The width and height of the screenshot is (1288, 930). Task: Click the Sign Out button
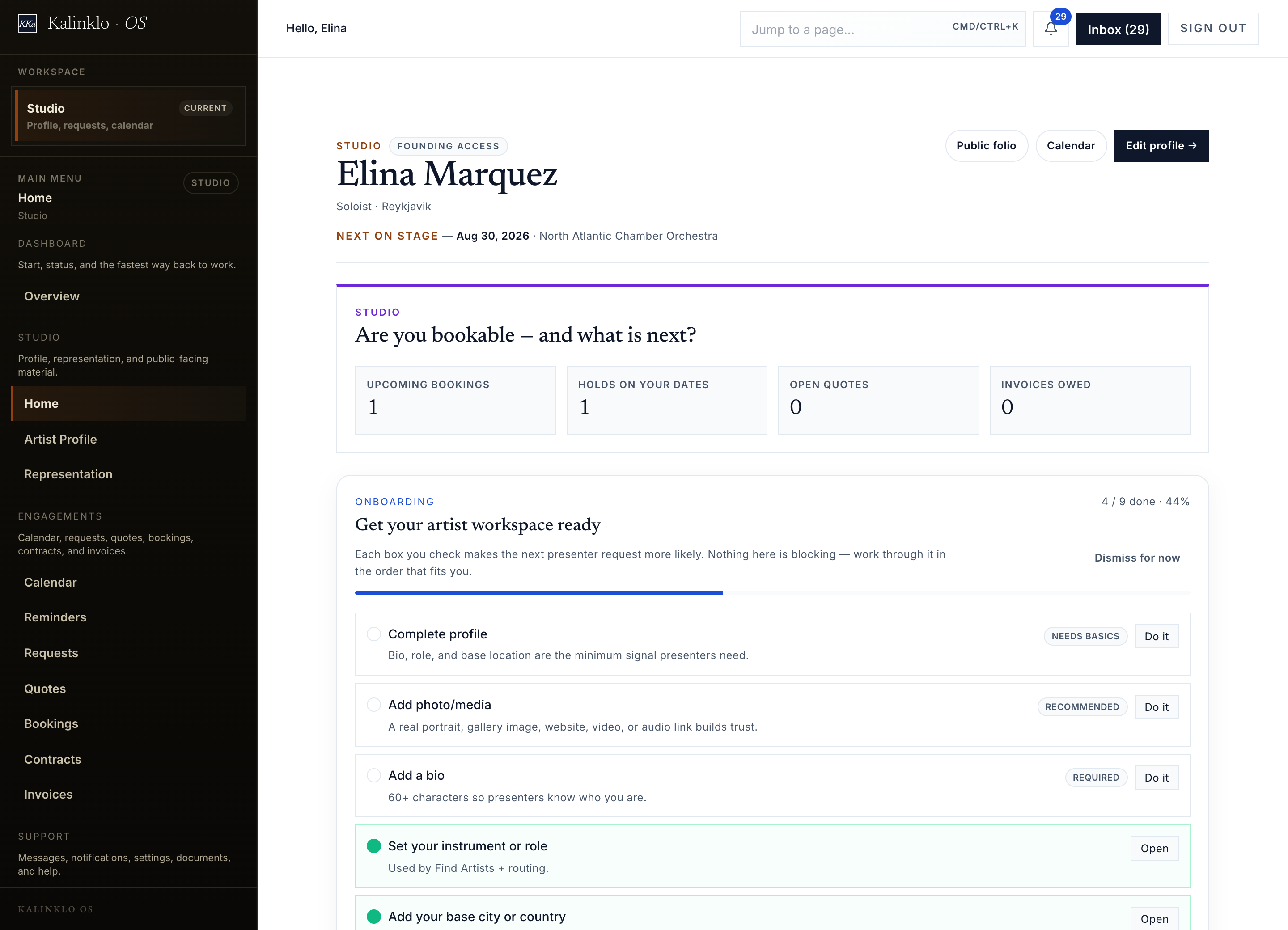1213,28
